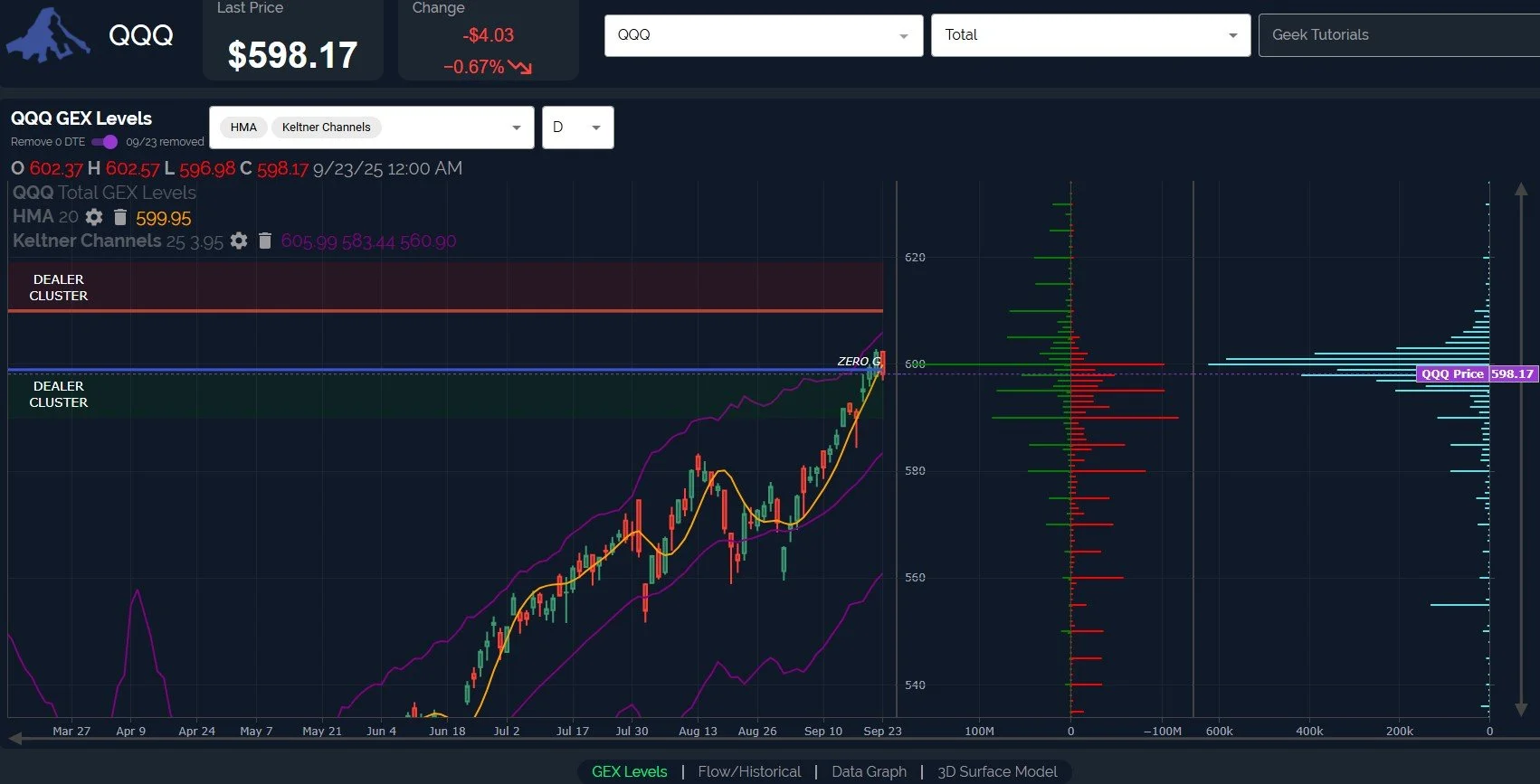
Task: Open the D timeframe dropdown
Action: coord(577,128)
